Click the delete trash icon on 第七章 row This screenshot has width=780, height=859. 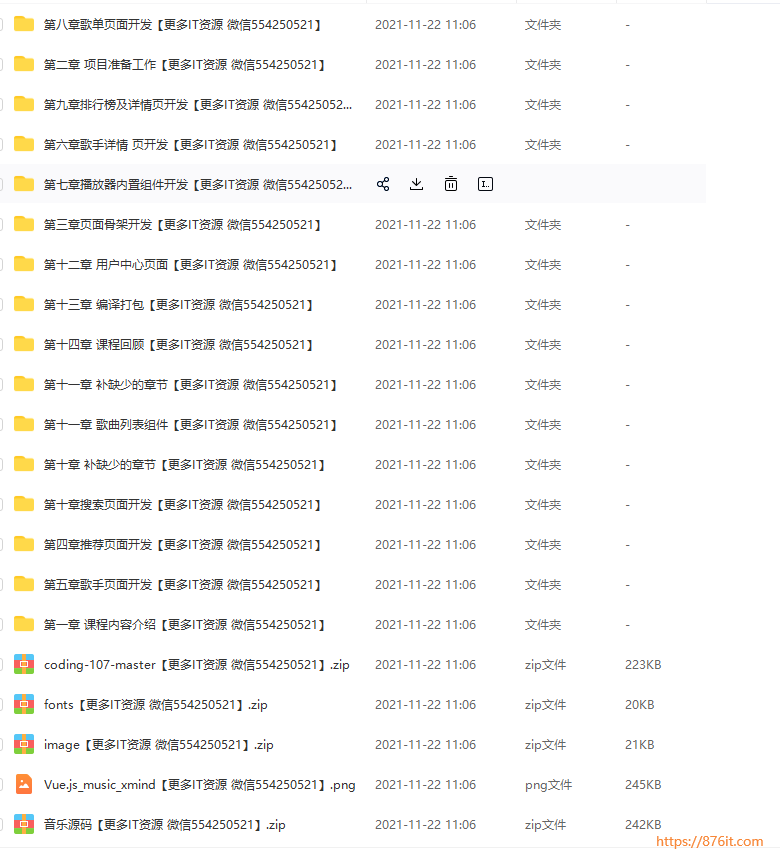[451, 184]
